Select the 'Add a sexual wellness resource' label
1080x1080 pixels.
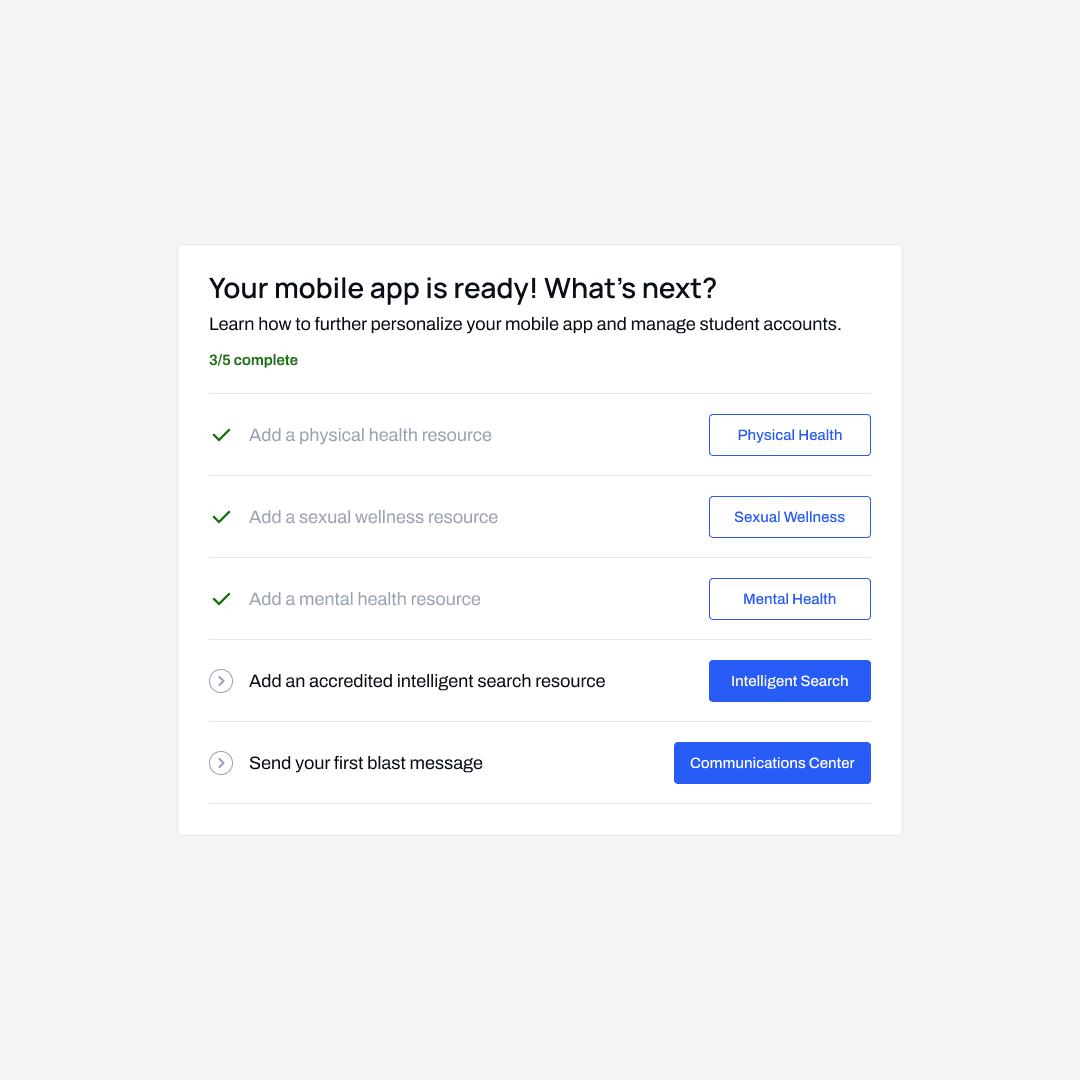point(373,517)
